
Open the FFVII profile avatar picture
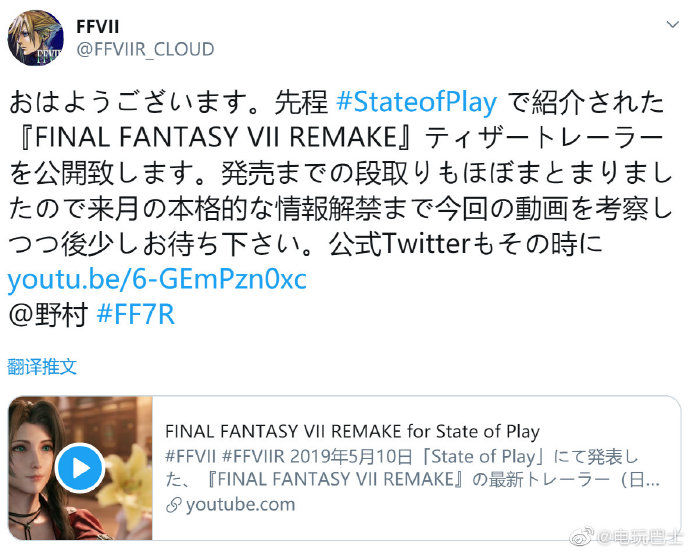[36, 38]
